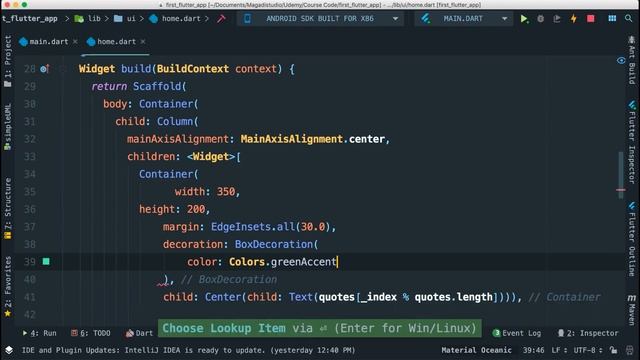The width and height of the screenshot is (640, 360).
Task: Trigger Flutter Hot Reload lightning icon
Action: point(573,19)
